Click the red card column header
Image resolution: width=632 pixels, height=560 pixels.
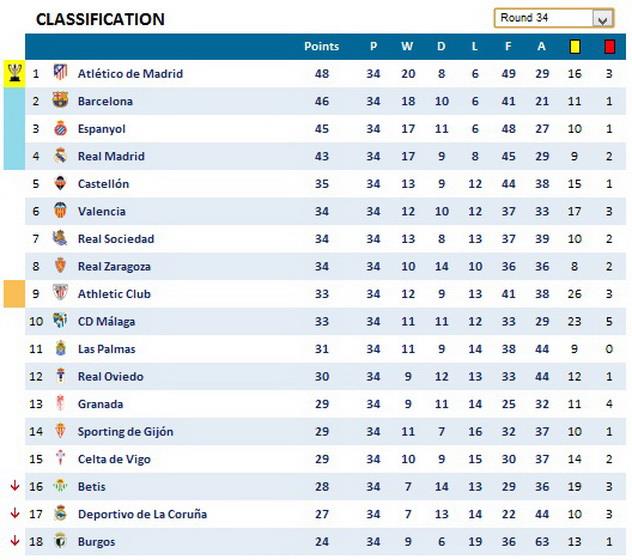(609, 46)
